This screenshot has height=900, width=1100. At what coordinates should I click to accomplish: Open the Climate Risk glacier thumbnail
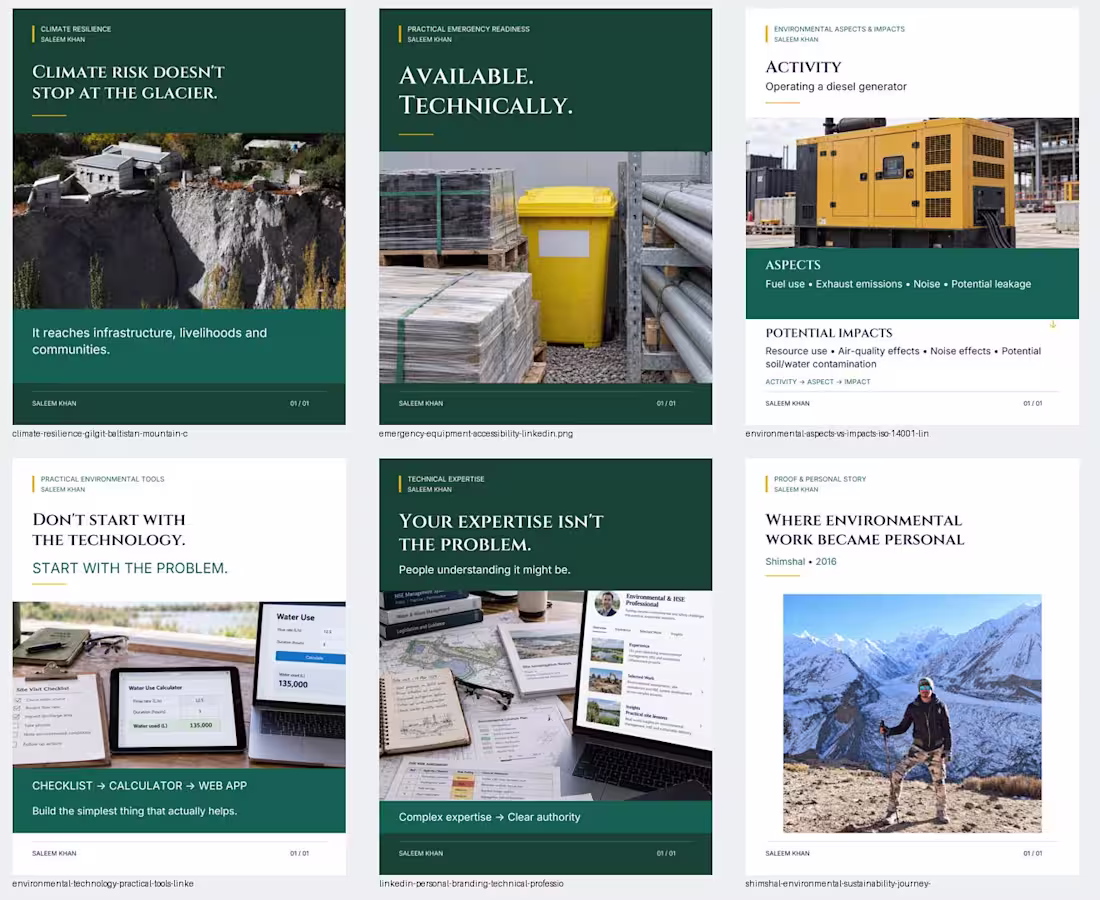(179, 216)
